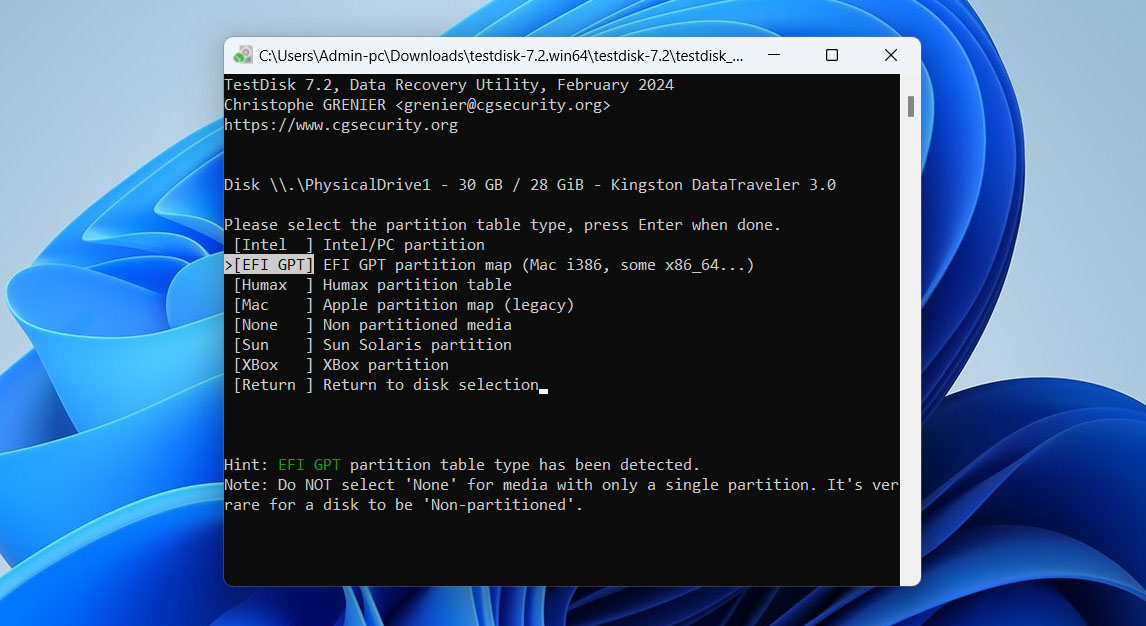Click the window title path text
The height and width of the screenshot is (626, 1146).
tap(501, 56)
